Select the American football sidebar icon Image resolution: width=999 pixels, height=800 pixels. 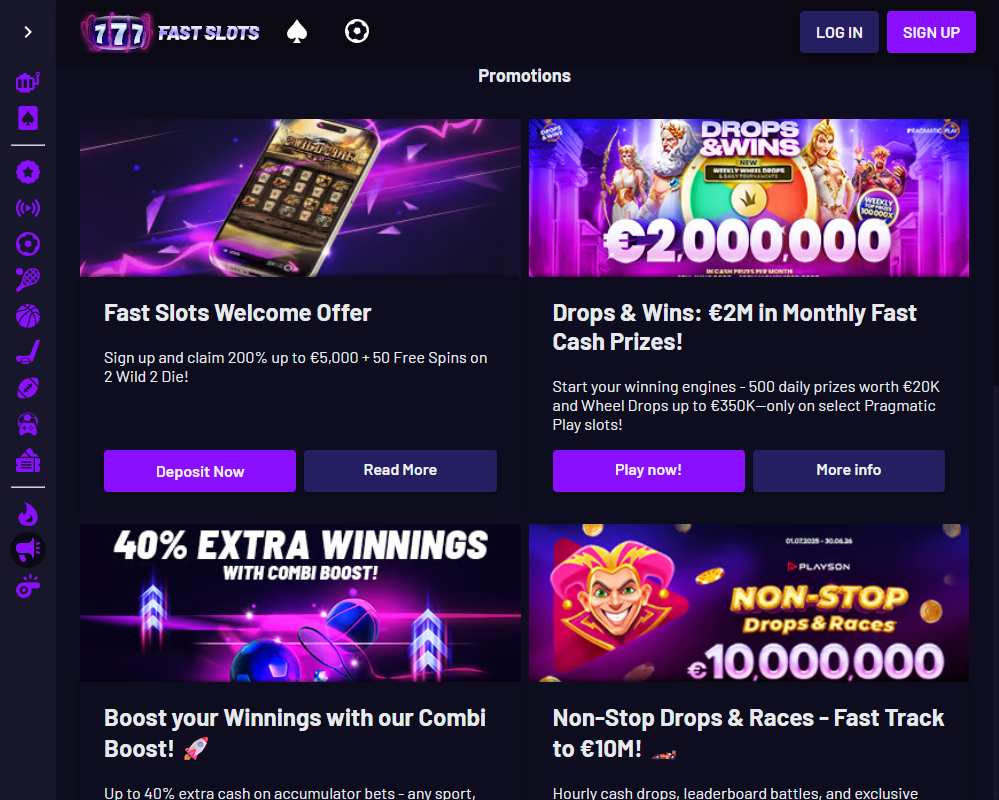(27, 388)
